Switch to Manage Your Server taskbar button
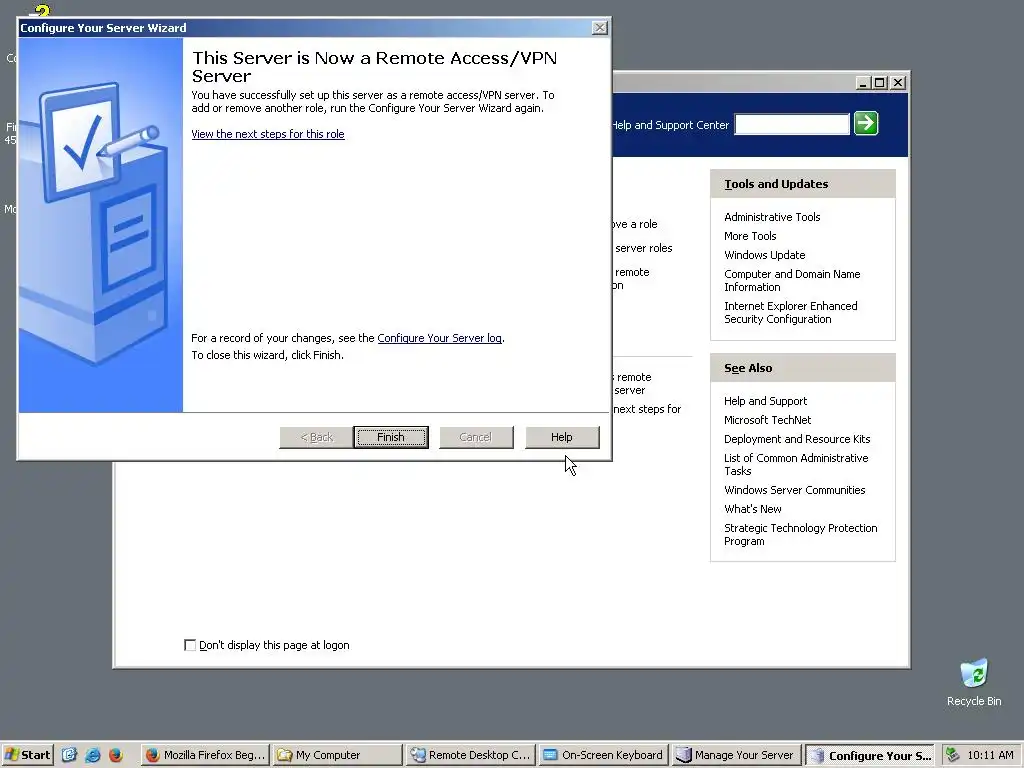This screenshot has height=768, width=1024. [x=737, y=755]
